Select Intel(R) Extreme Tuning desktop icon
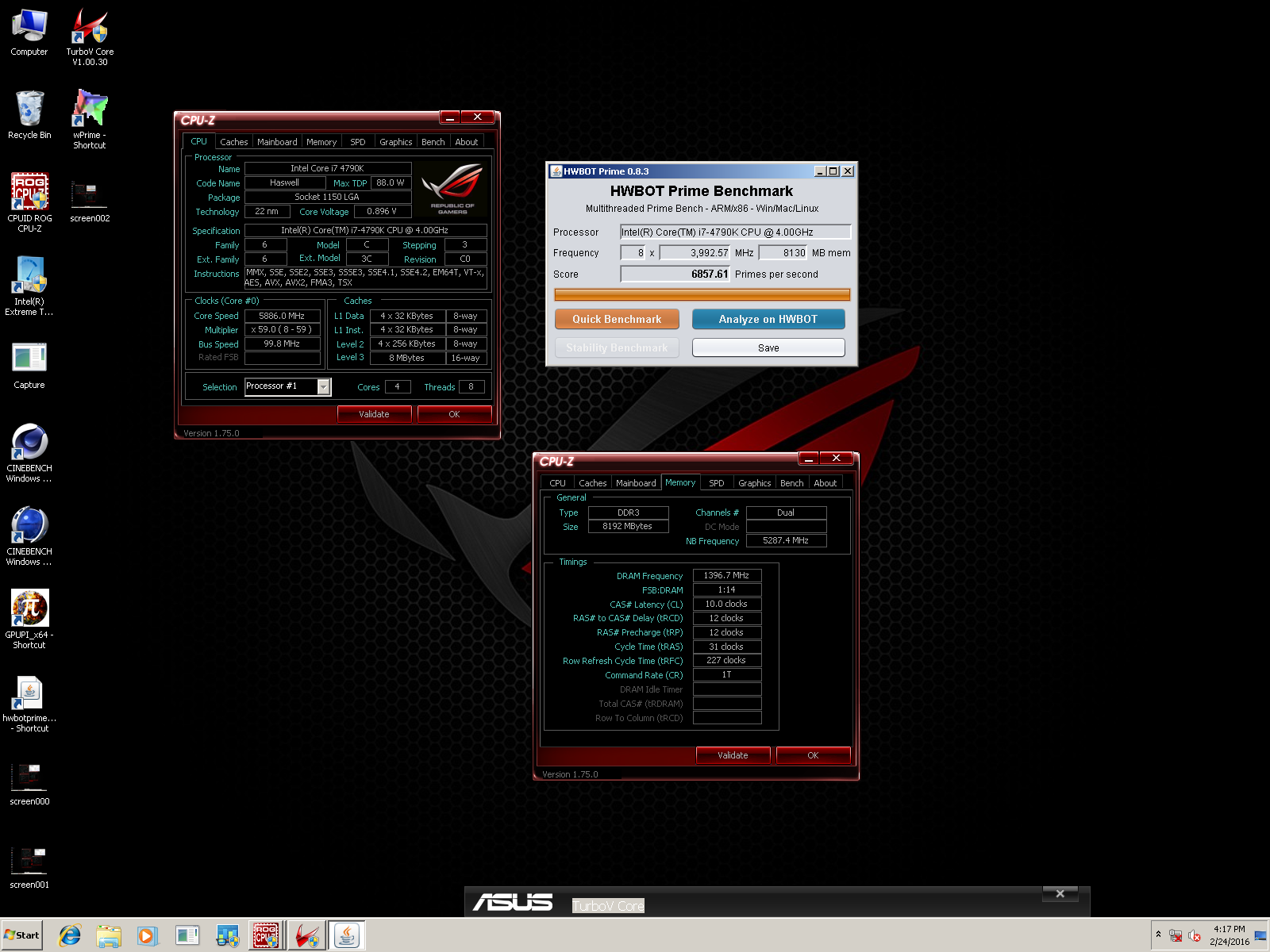 pos(29,286)
